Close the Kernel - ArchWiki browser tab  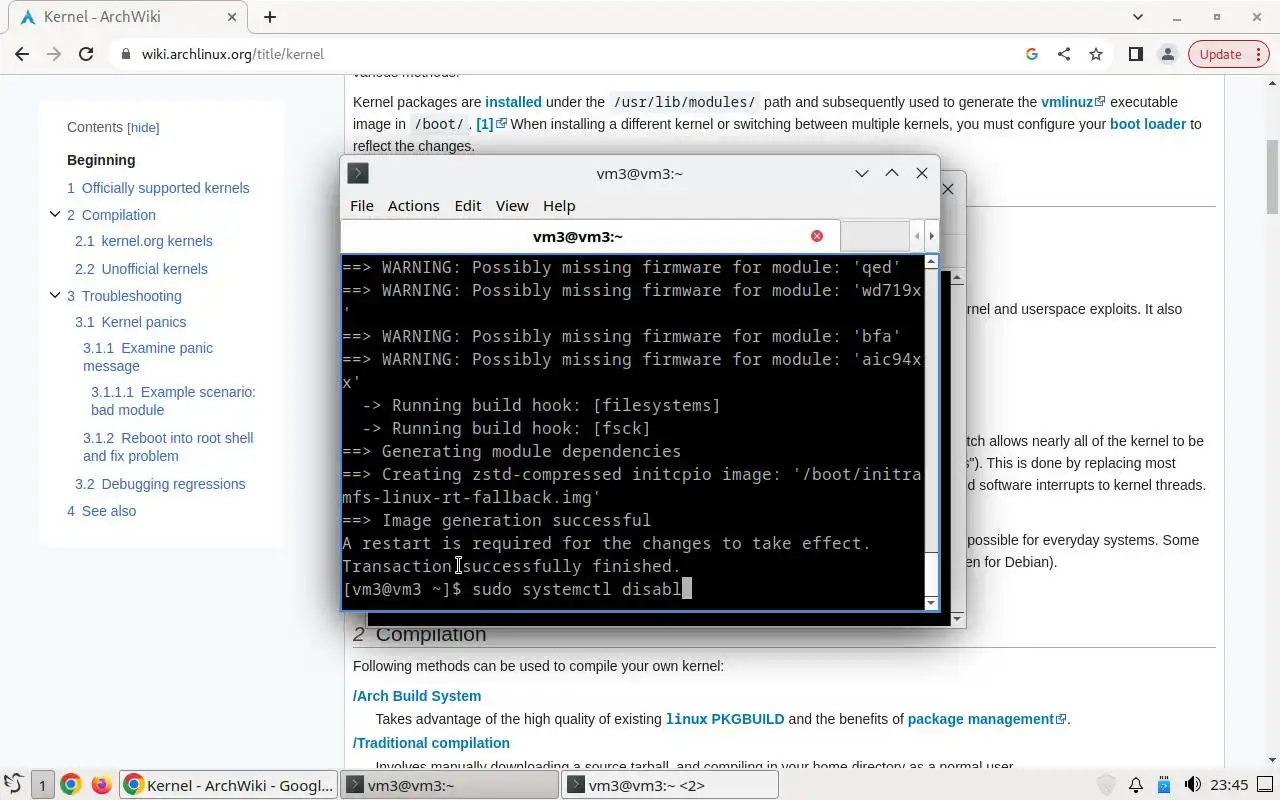[x=231, y=17]
